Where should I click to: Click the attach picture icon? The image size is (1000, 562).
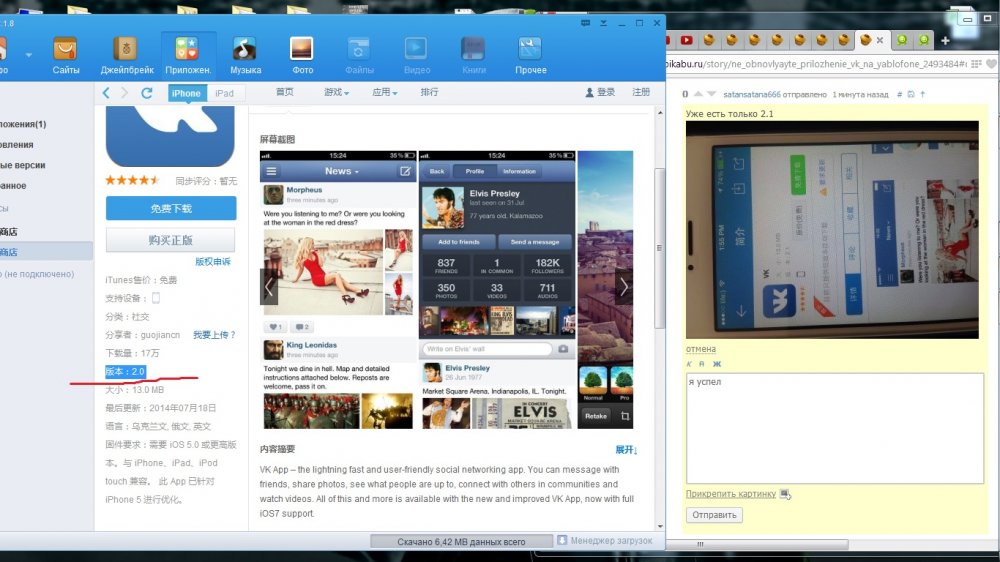click(785, 494)
